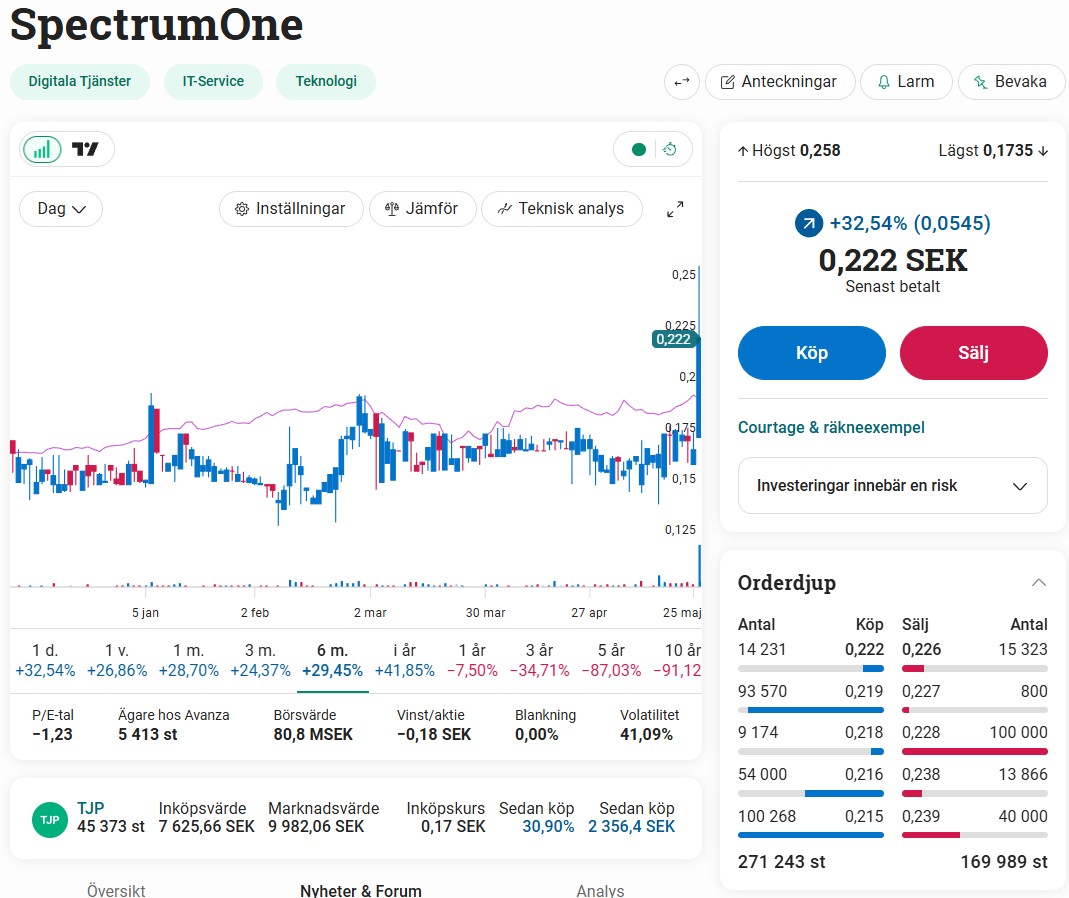
Task: Select the 10 år period
Action: (678, 660)
